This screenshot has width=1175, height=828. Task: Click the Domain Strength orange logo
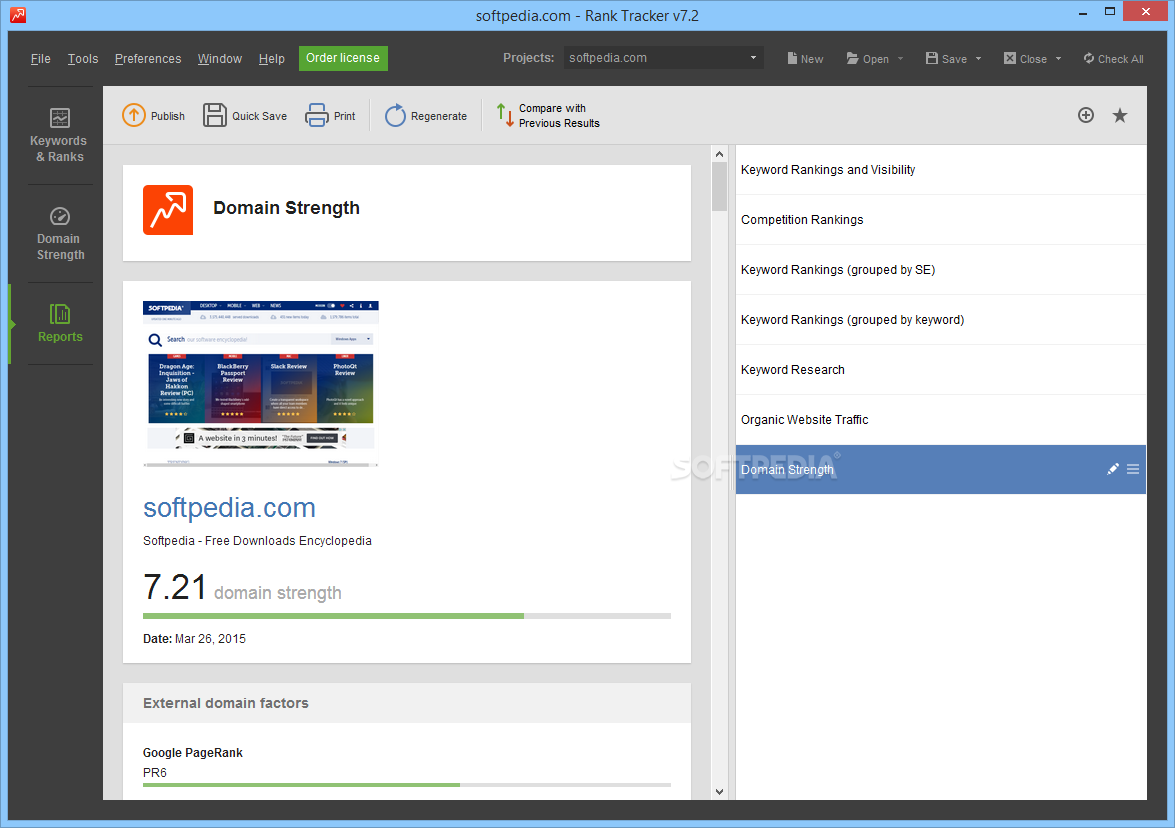click(168, 210)
